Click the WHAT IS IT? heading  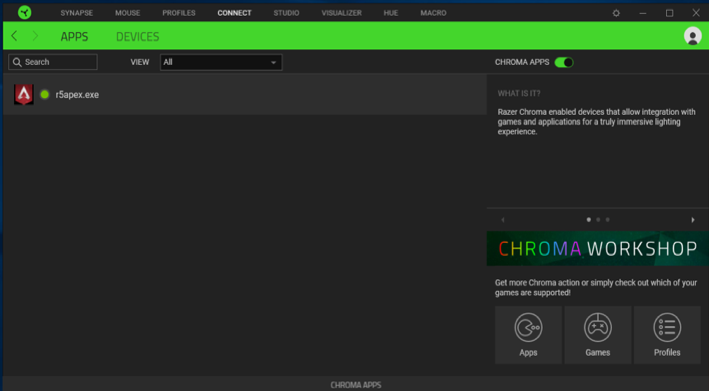519,94
